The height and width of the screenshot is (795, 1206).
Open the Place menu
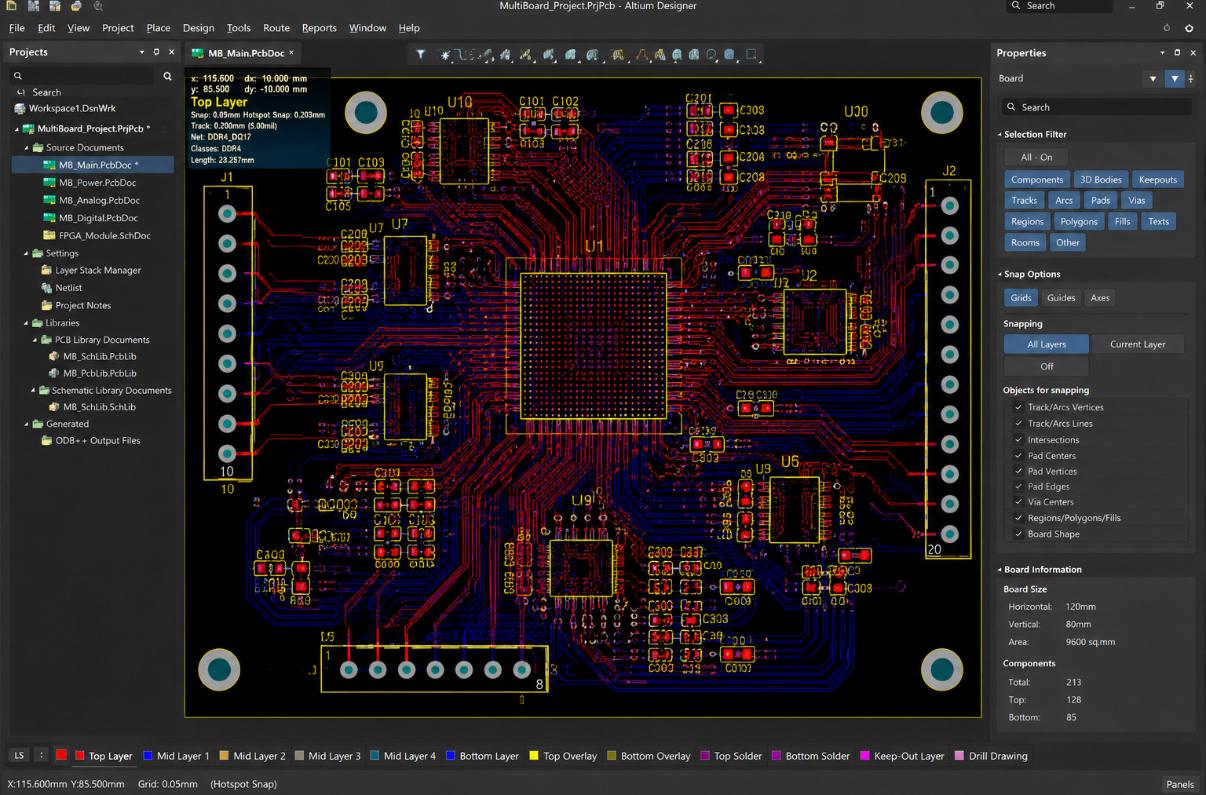click(x=158, y=28)
